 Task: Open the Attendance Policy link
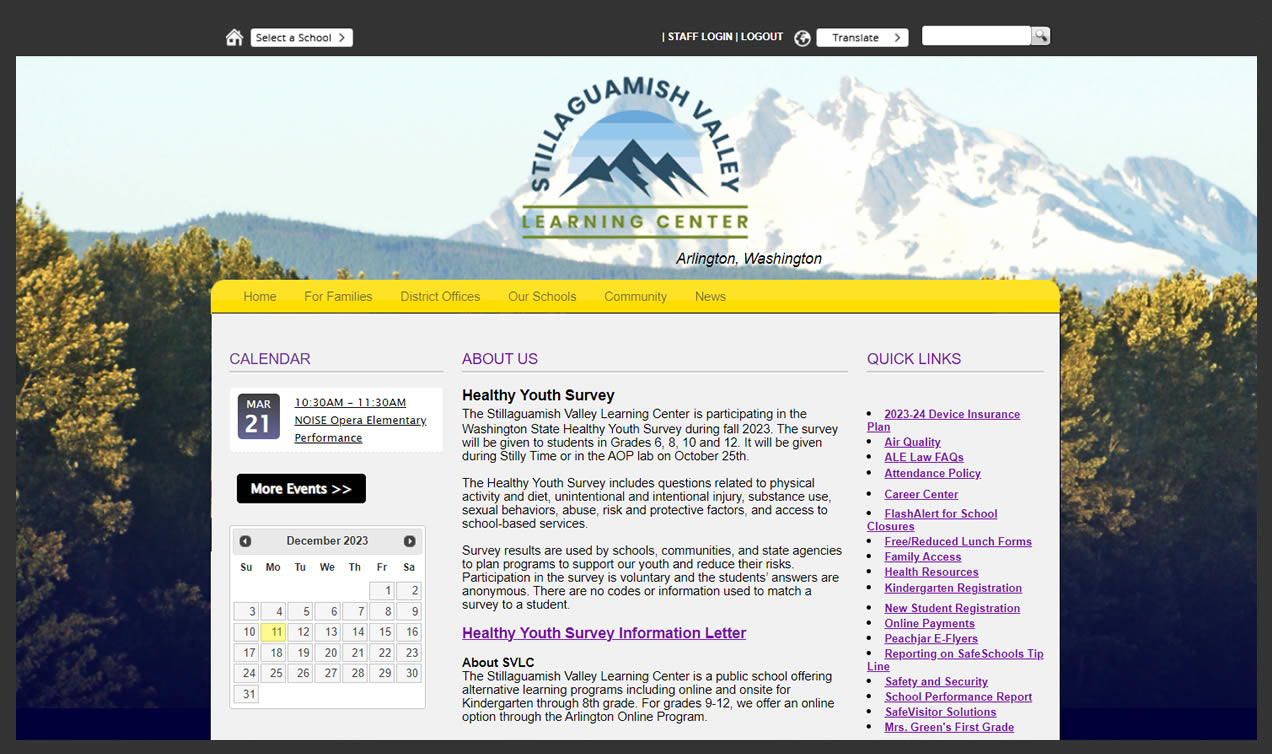tap(932, 473)
